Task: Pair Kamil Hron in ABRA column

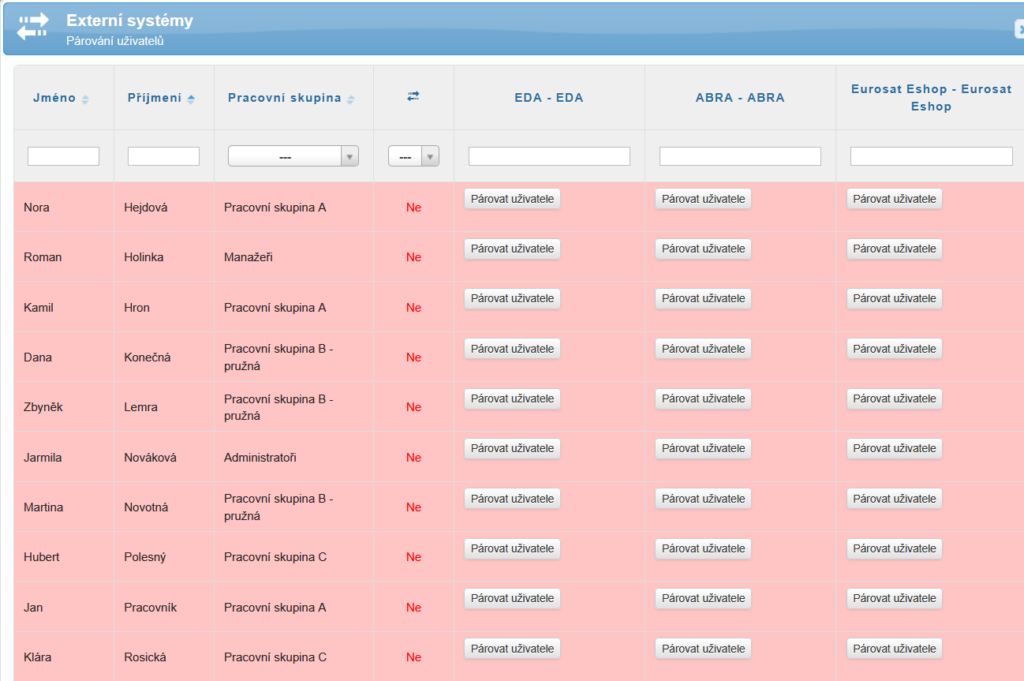Action: click(703, 298)
